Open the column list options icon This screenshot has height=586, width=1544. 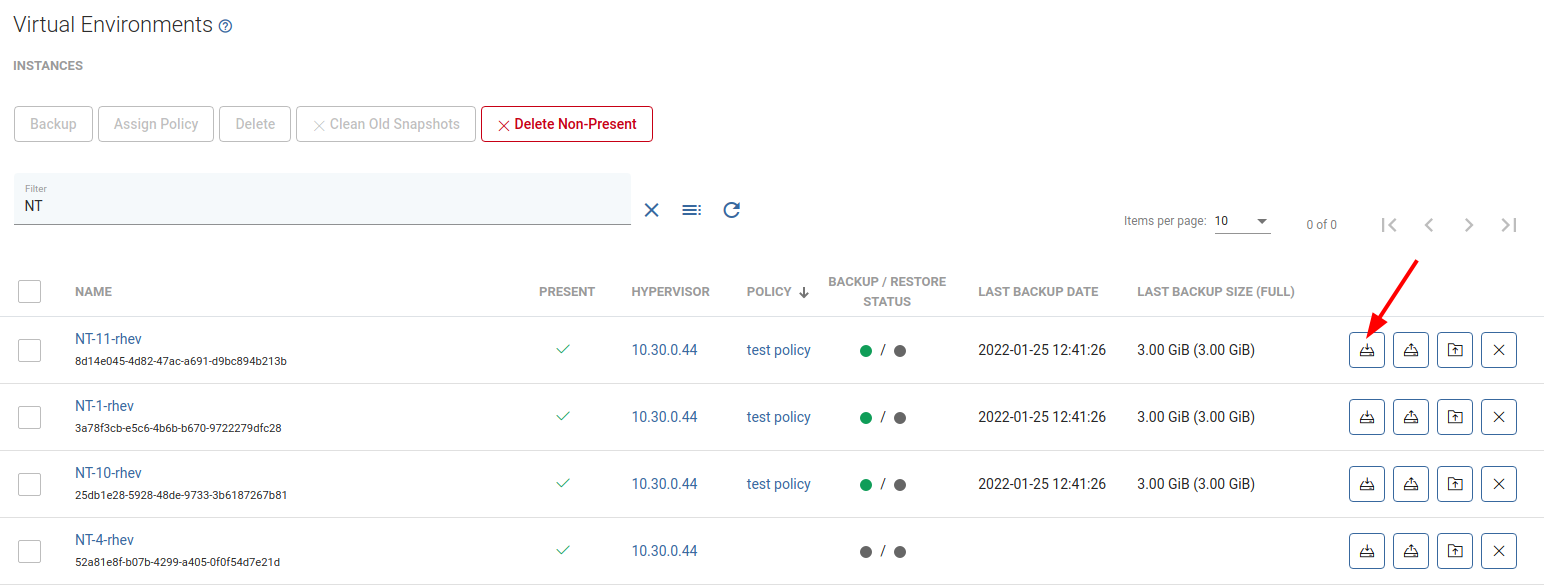(x=692, y=210)
